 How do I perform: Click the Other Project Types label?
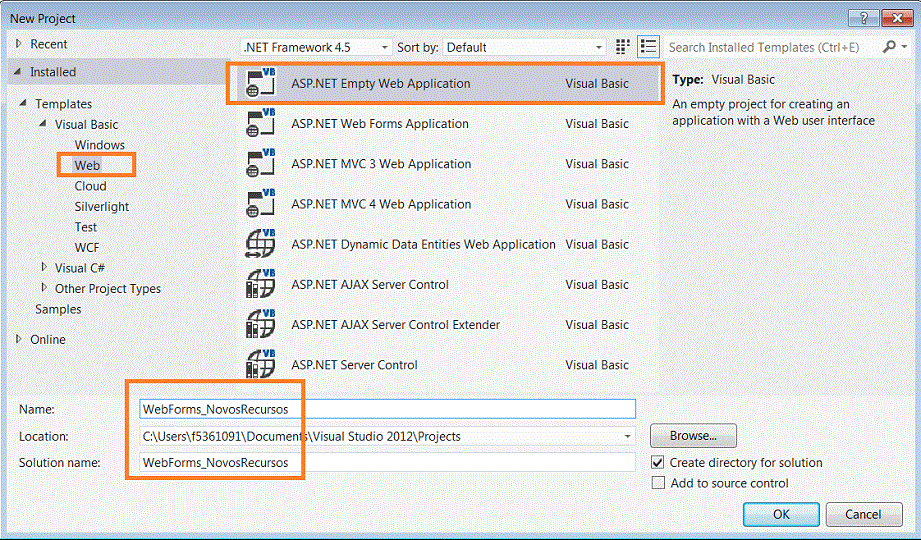point(108,289)
